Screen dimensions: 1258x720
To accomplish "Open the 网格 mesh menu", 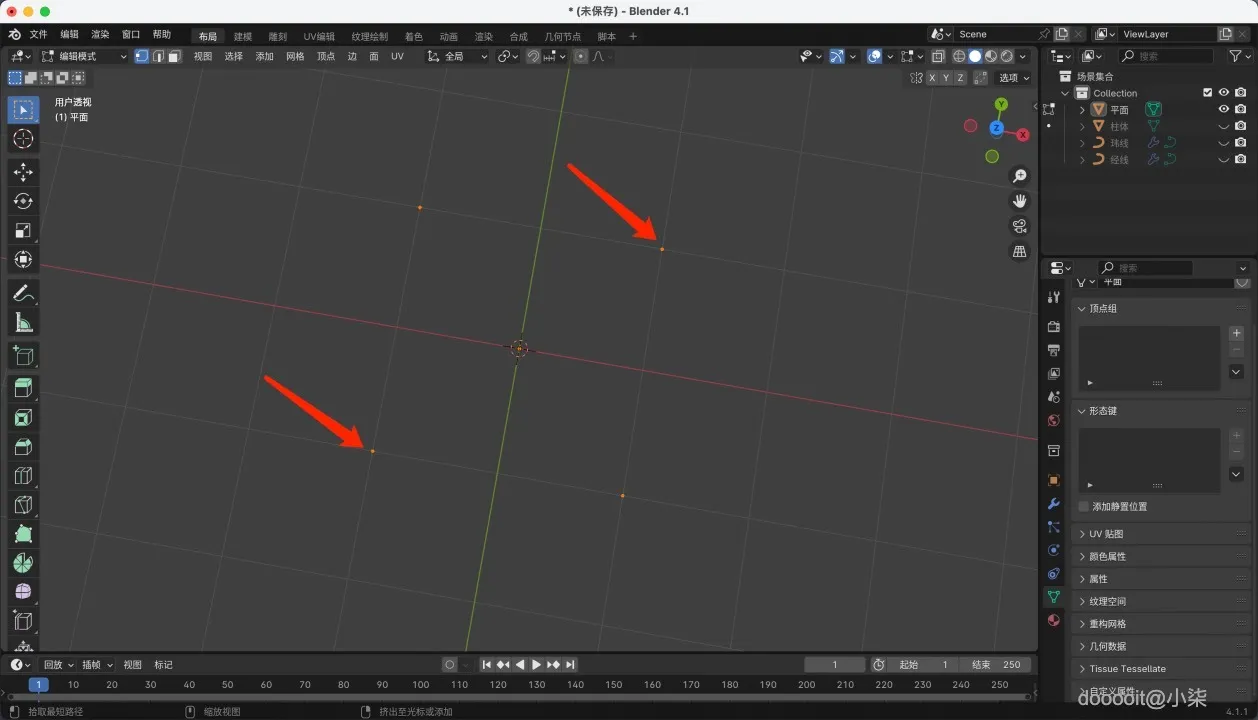I will (x=295, y=56).
